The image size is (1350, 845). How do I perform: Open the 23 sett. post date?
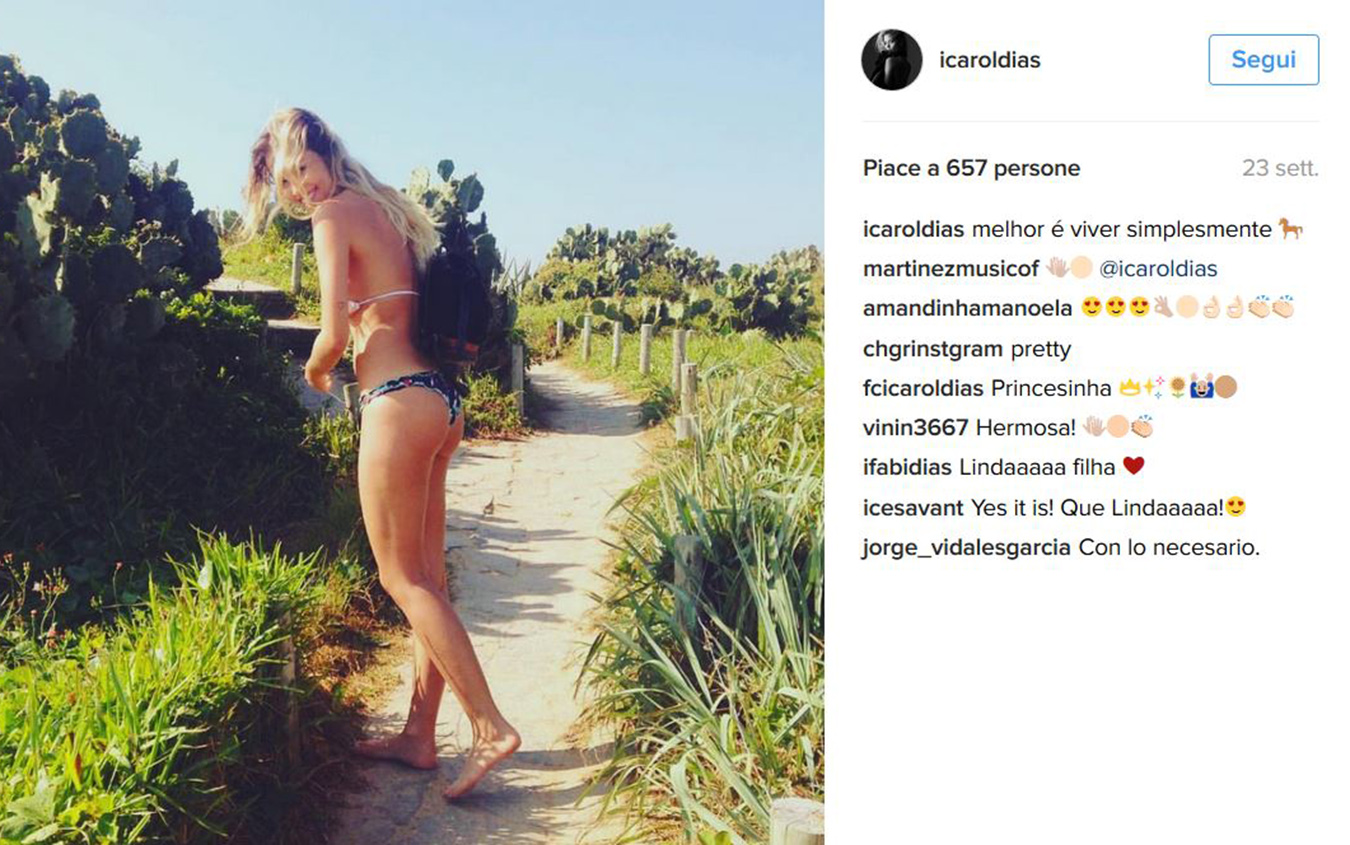click(x=1280, y=168)
